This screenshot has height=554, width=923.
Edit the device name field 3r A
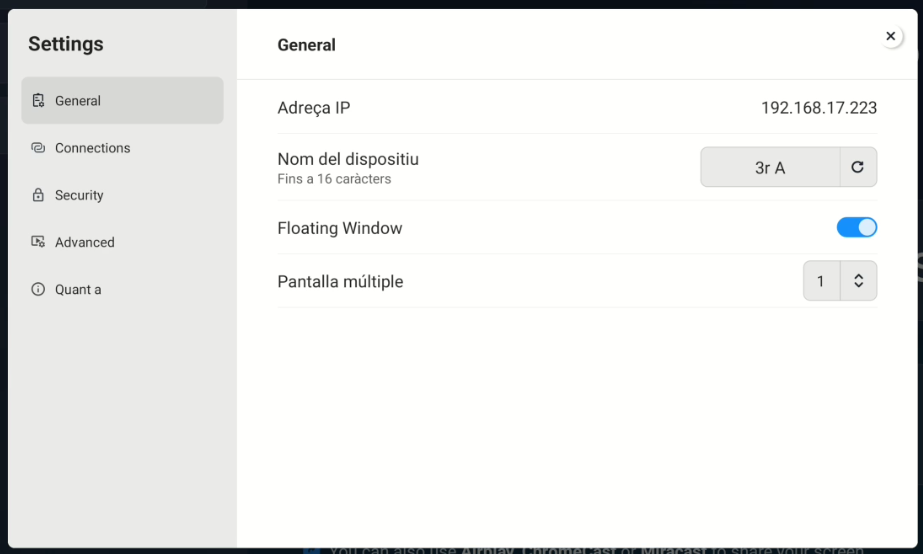(770, 167)
